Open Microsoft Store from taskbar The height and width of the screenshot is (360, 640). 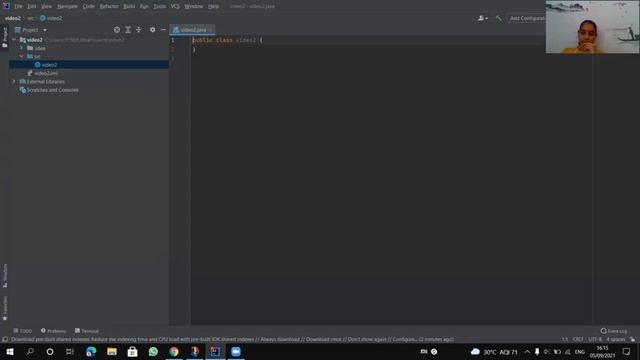tap(132, 351)
